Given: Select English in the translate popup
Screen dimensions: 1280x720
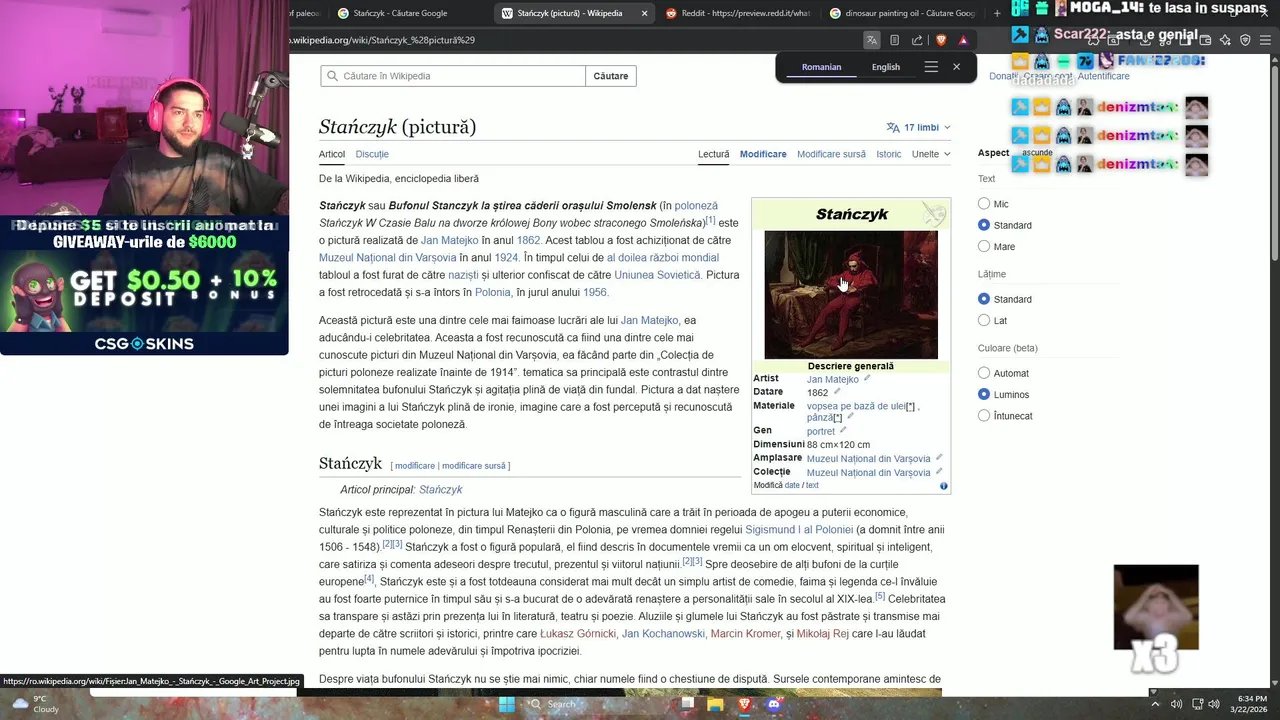Looking at the screenshot, I should (886, 67).
